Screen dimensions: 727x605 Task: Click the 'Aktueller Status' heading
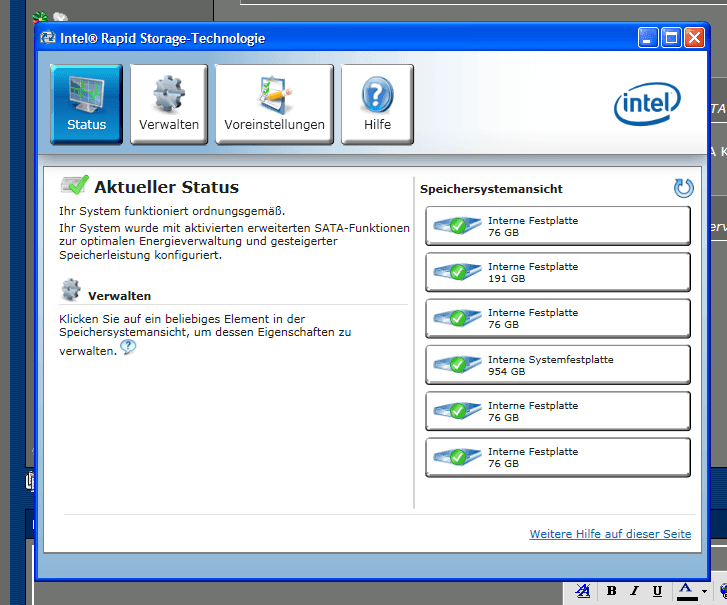166,187
